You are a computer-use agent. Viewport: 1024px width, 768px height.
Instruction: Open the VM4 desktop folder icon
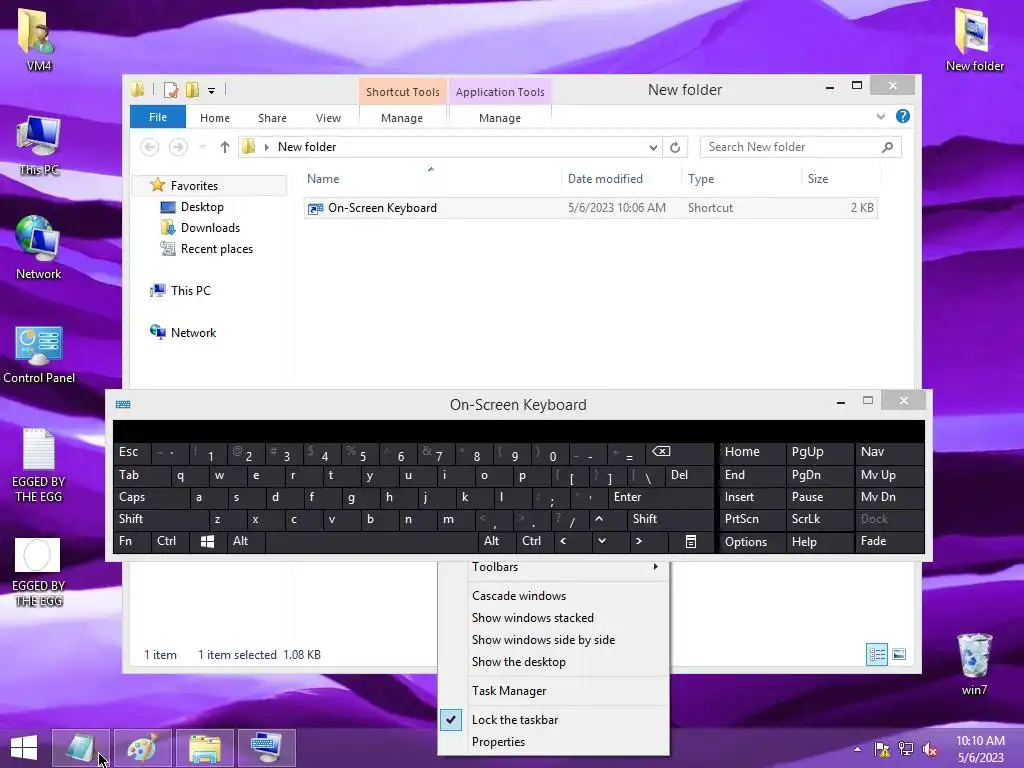[37, 39]
